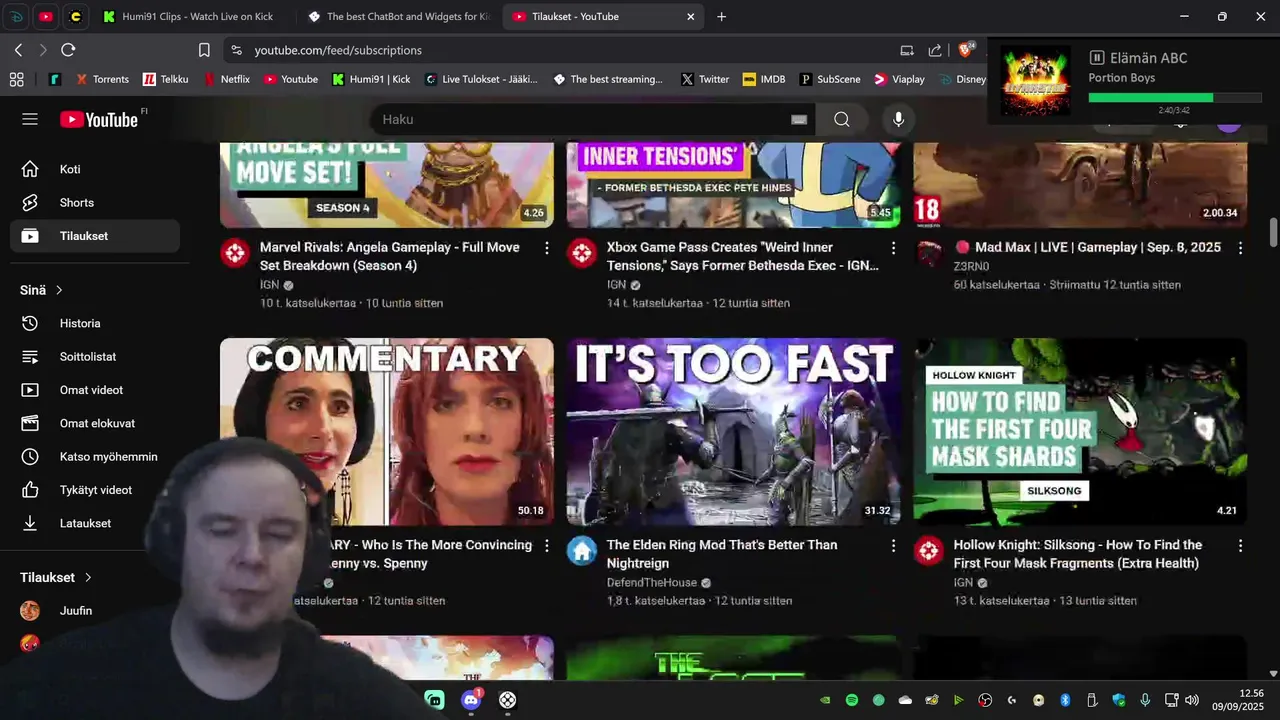This screenshot has height=720, width=1280.
Task: Open Discord from the taskbar
Action: click(471, 700)
